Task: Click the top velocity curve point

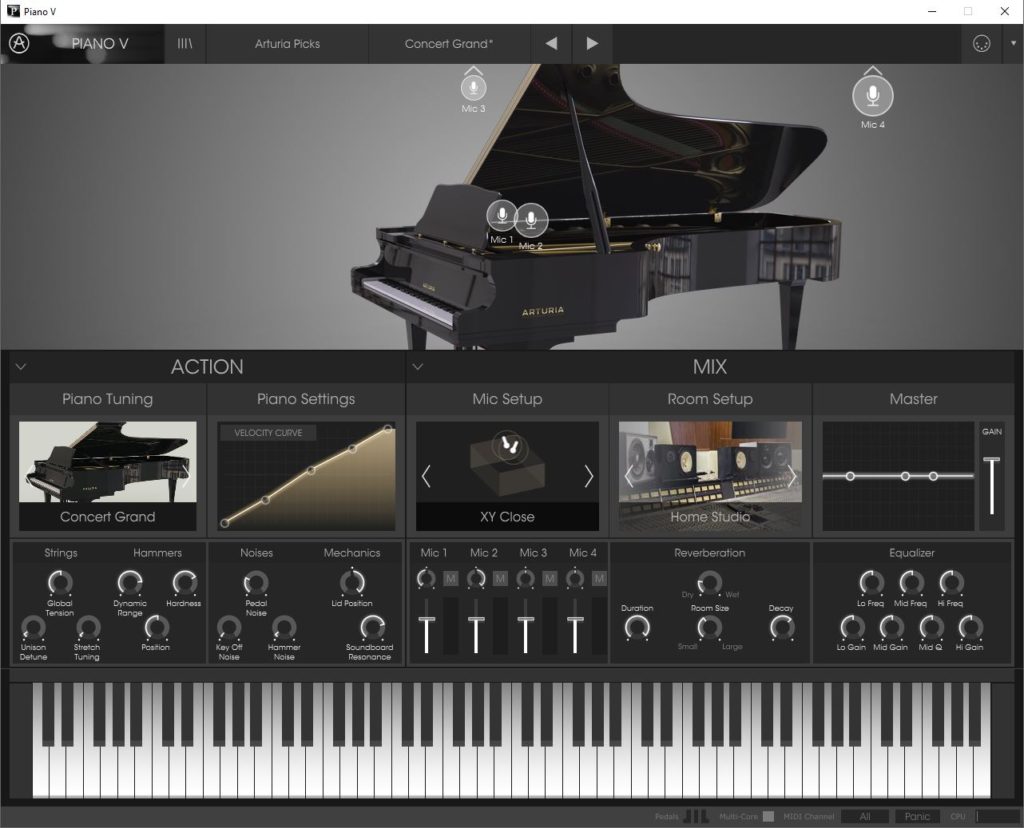Action: coord(388,429)
